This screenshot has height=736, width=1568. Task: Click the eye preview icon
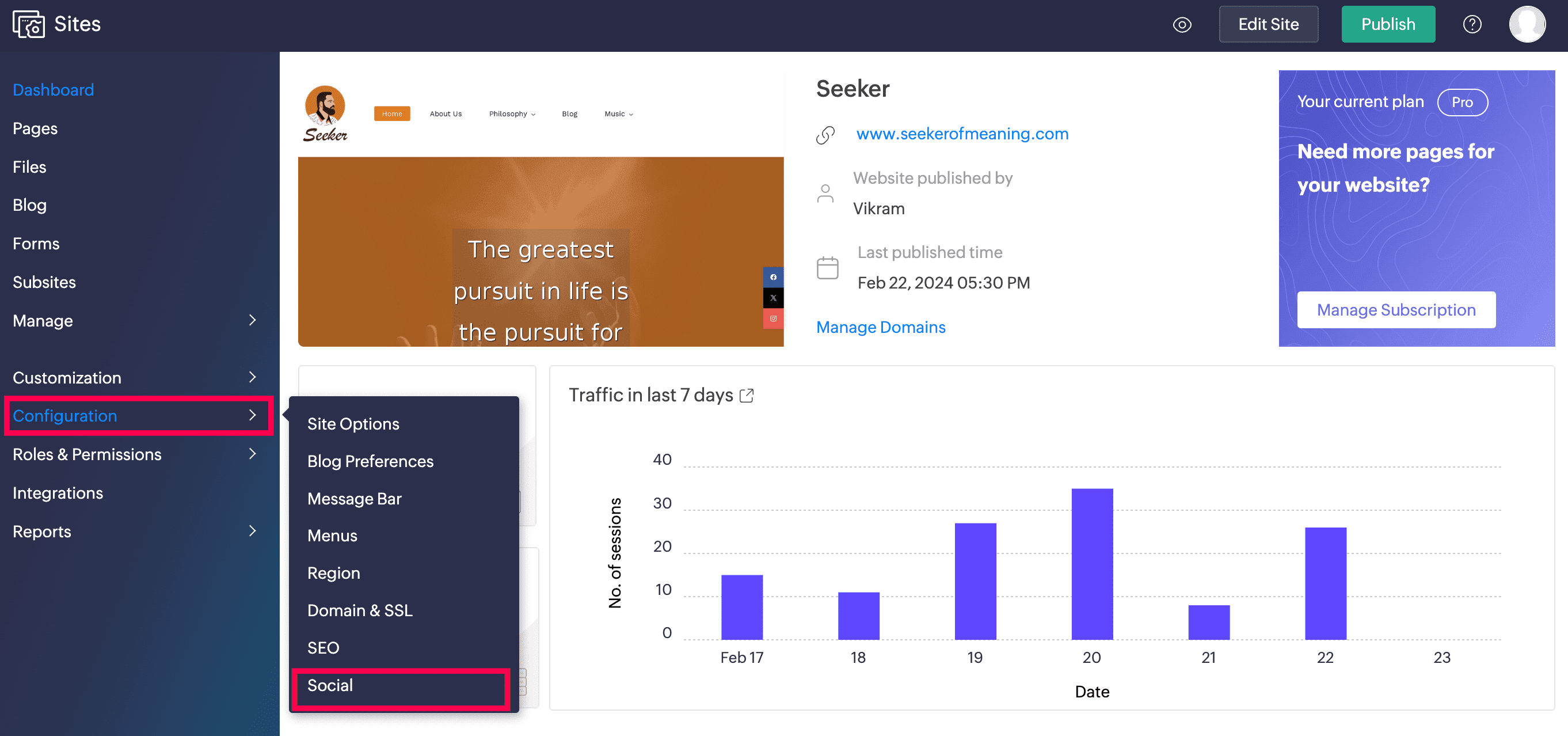(1182, 24)
